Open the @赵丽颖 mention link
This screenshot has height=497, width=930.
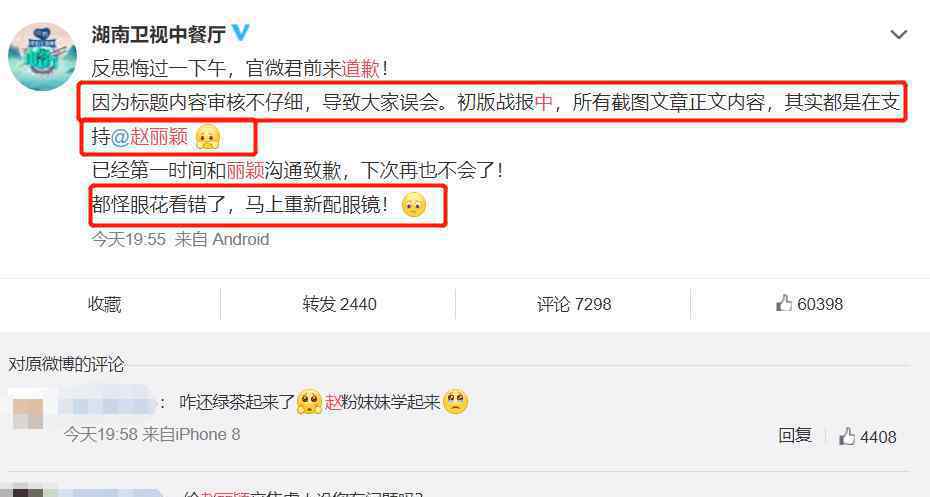149,137
